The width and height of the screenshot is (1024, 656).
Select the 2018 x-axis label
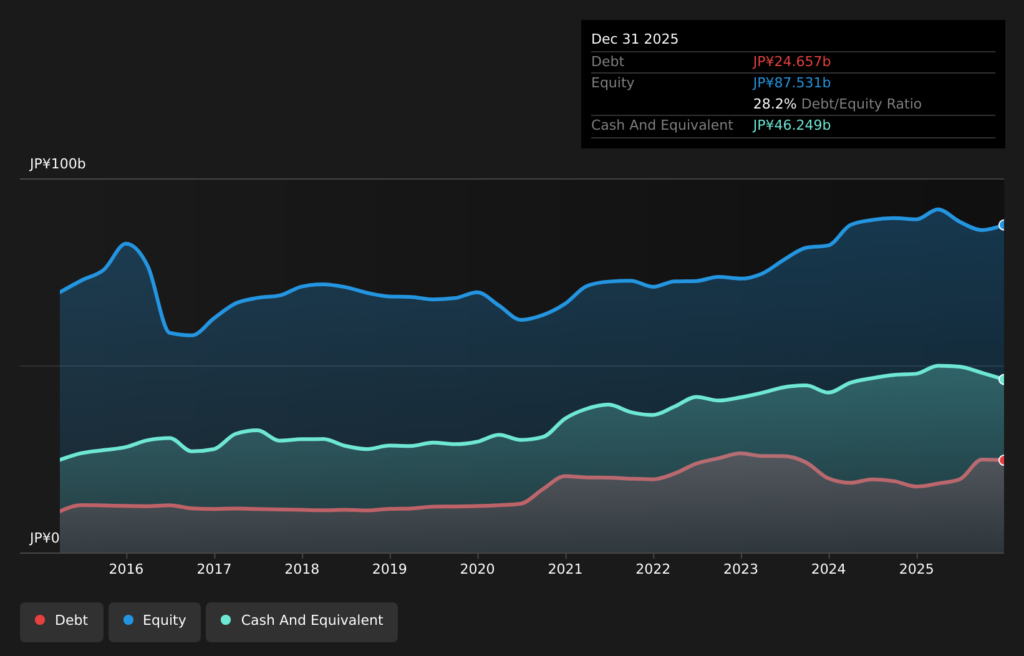302,569
